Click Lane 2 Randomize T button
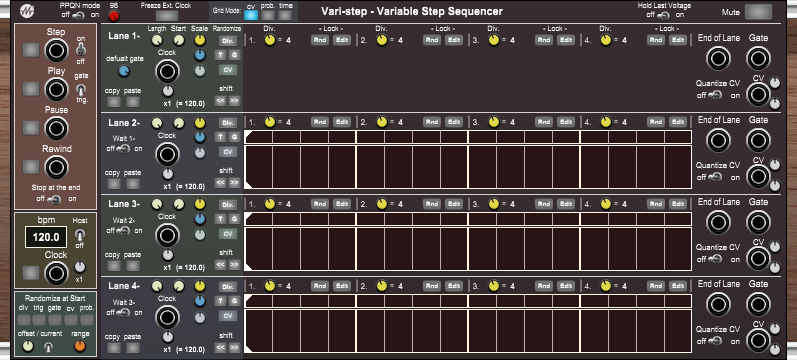 (x=221, y=137)
